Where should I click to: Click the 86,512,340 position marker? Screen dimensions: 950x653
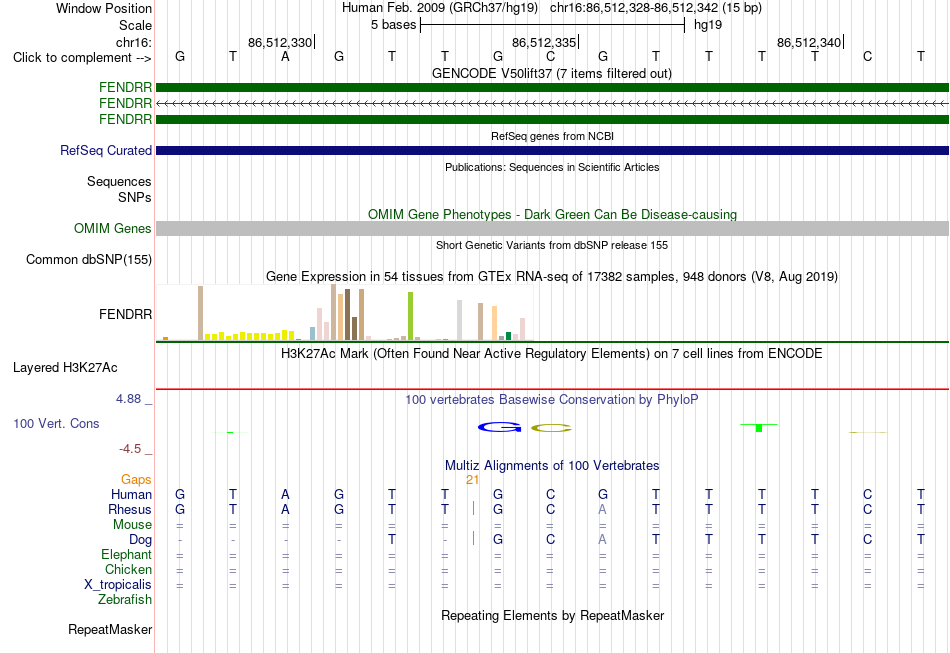[809, 43]
